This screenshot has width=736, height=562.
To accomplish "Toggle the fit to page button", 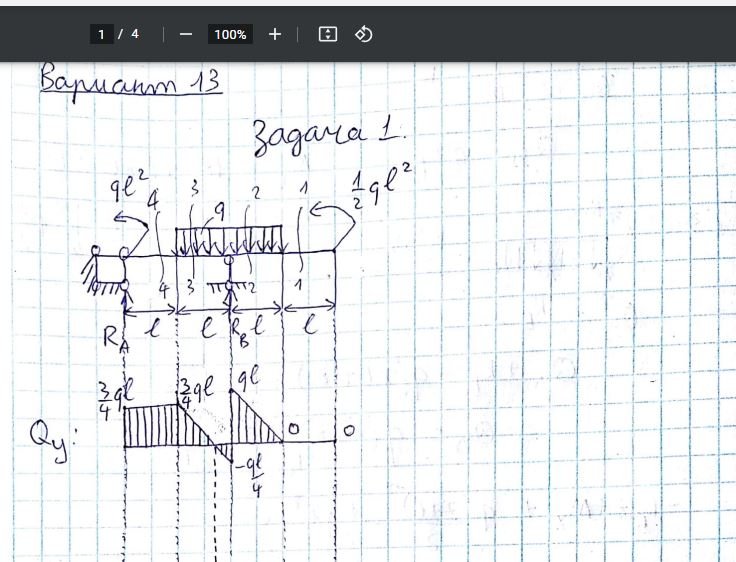I will (x=327, y=34).
